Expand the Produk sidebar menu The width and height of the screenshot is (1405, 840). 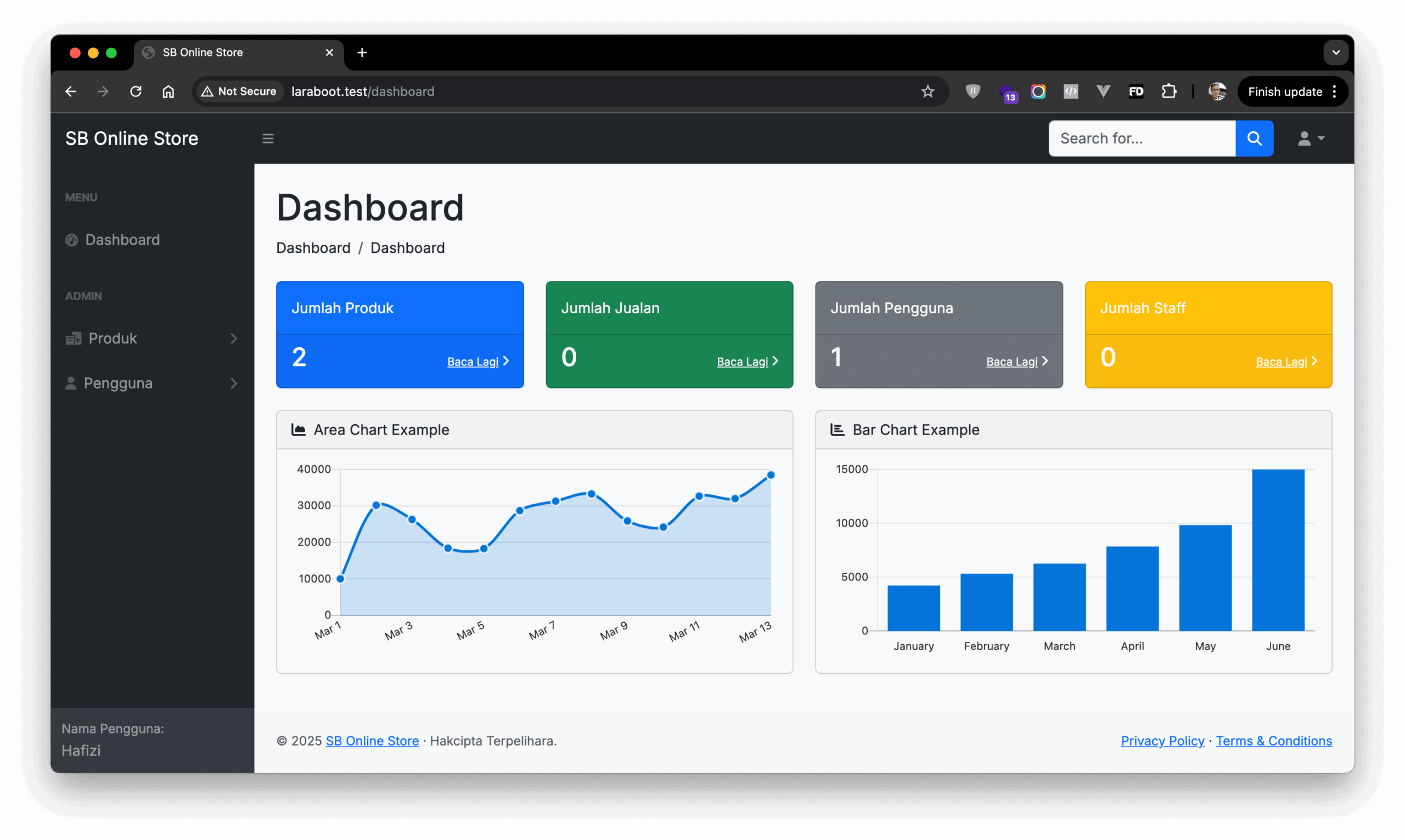[151, 339]
